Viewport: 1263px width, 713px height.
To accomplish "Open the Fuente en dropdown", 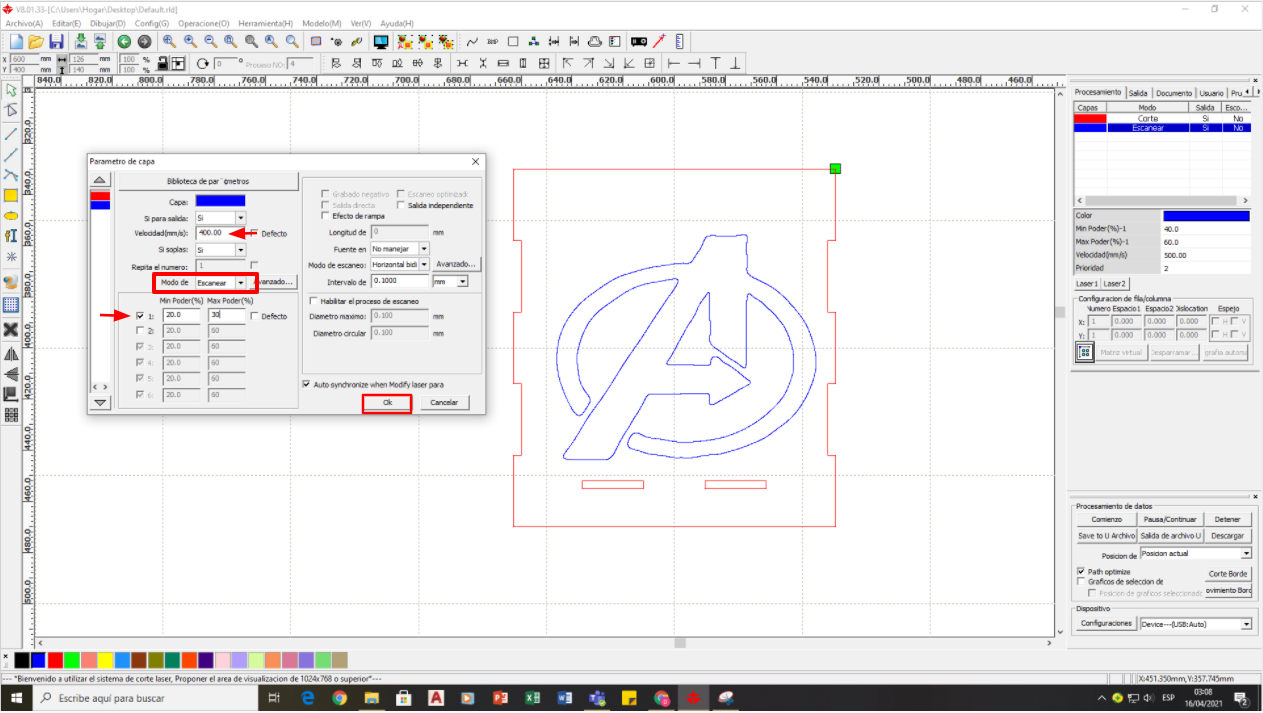I will (424, 249).
